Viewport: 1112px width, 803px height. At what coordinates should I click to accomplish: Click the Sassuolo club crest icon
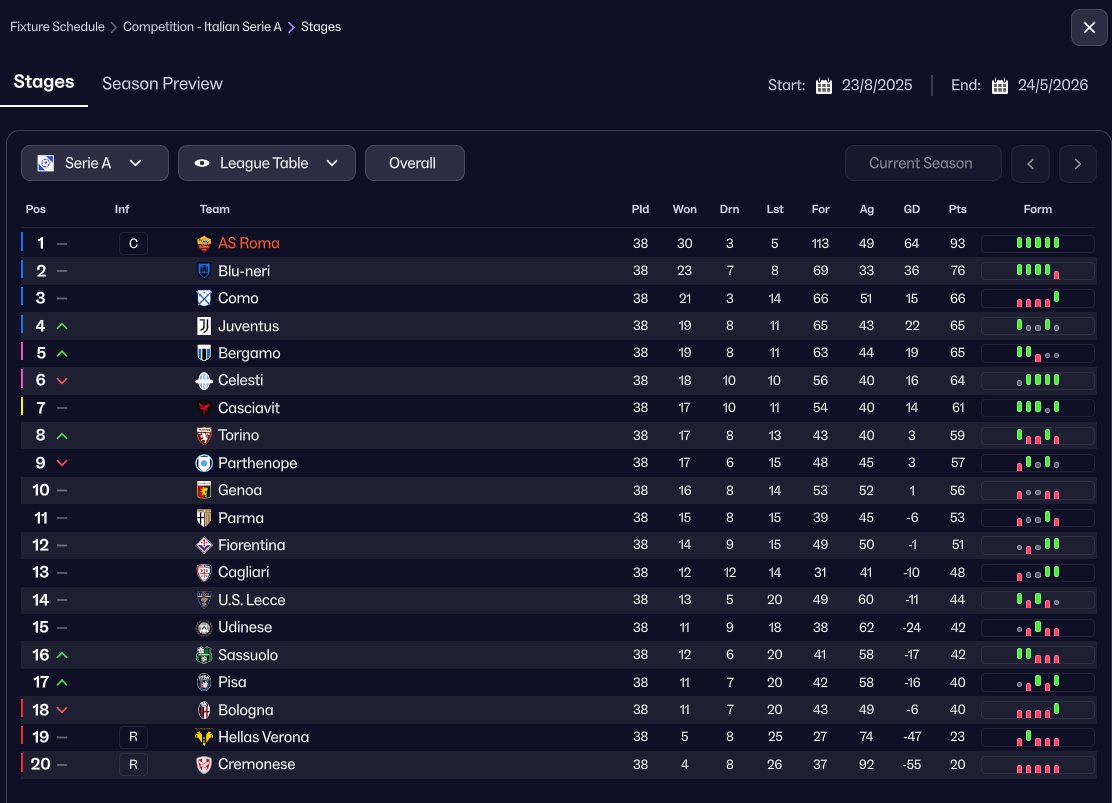pyautogui.click(x=204, y=655)
